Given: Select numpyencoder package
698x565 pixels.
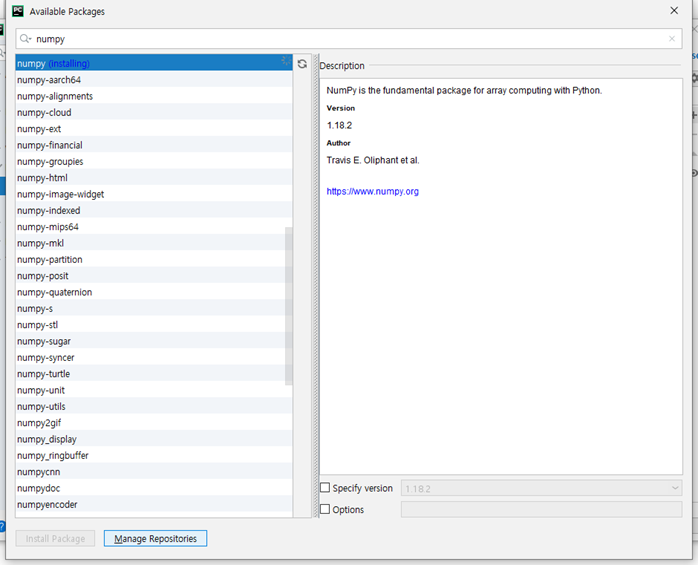Looking at the screenshot, I should tap(154, 504).
